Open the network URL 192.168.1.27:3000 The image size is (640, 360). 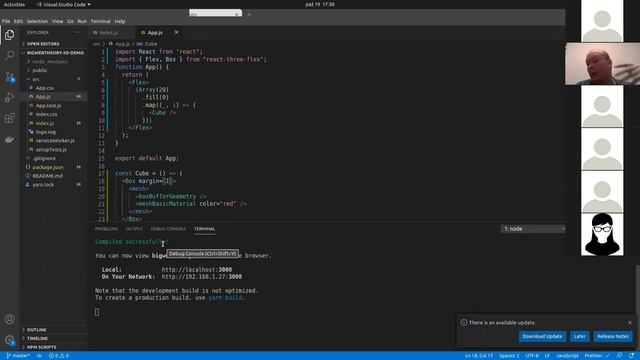202,277
